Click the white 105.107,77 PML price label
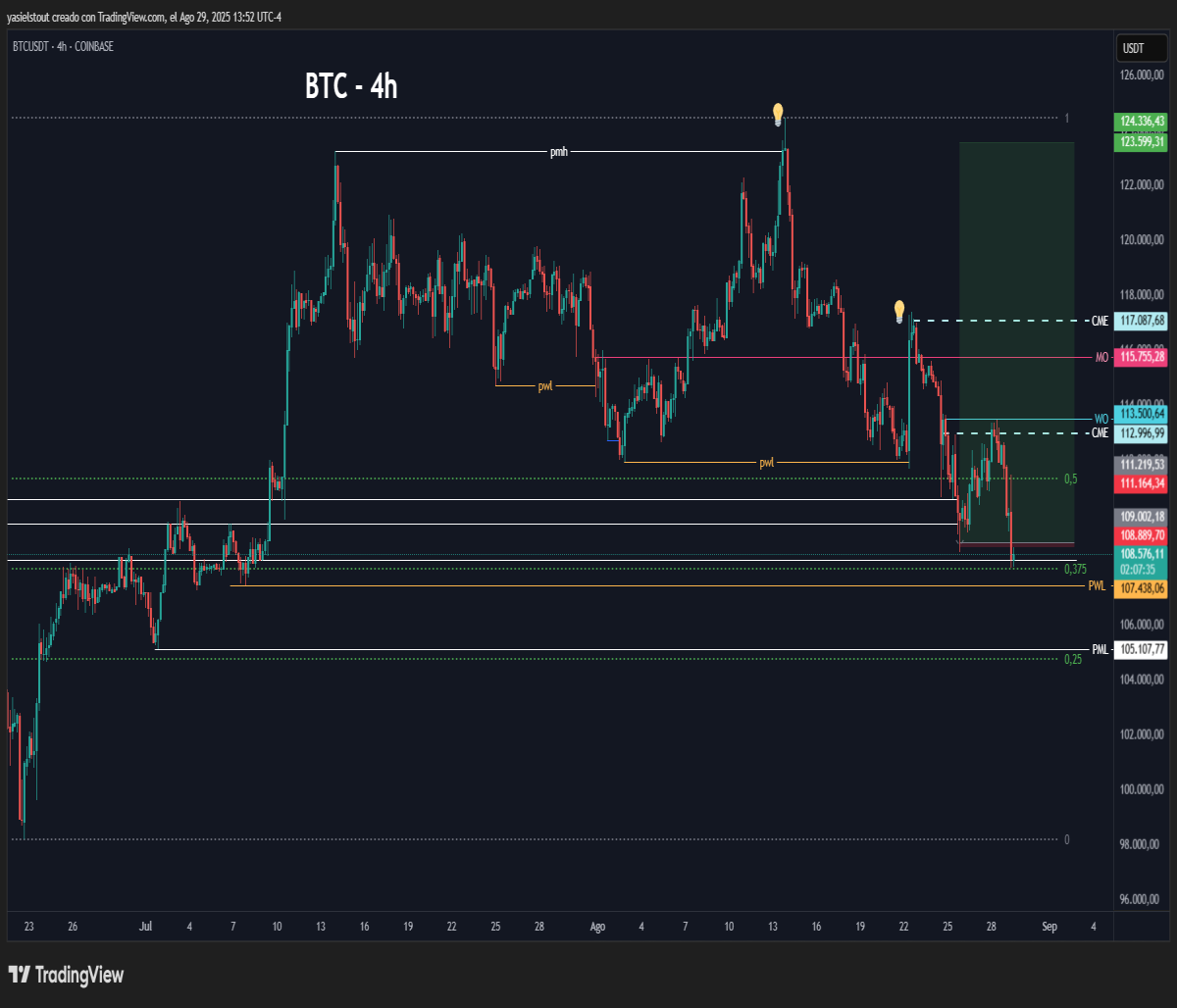The width and height of the screenshot is (1177, 1008). click(1142, 649)
